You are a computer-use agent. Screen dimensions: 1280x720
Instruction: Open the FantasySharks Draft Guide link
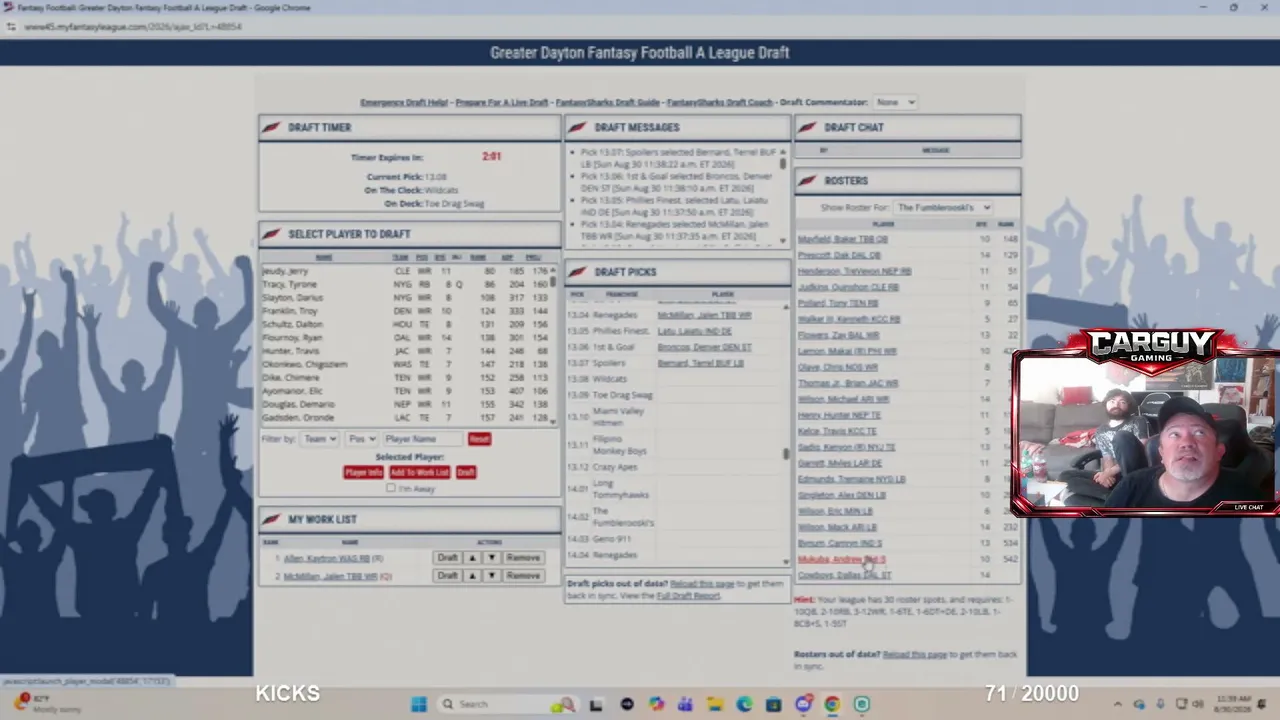point(608,102)
